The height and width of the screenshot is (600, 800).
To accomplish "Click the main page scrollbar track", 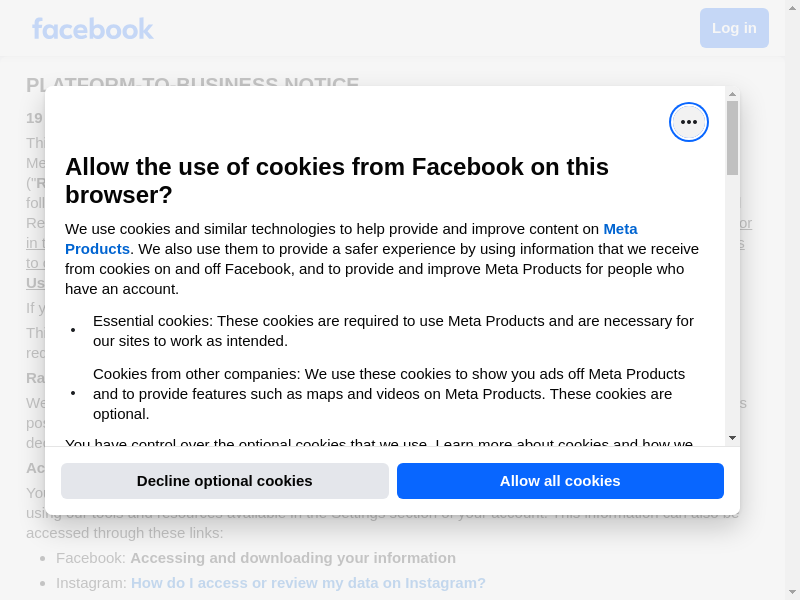I will tap(793, 300).
